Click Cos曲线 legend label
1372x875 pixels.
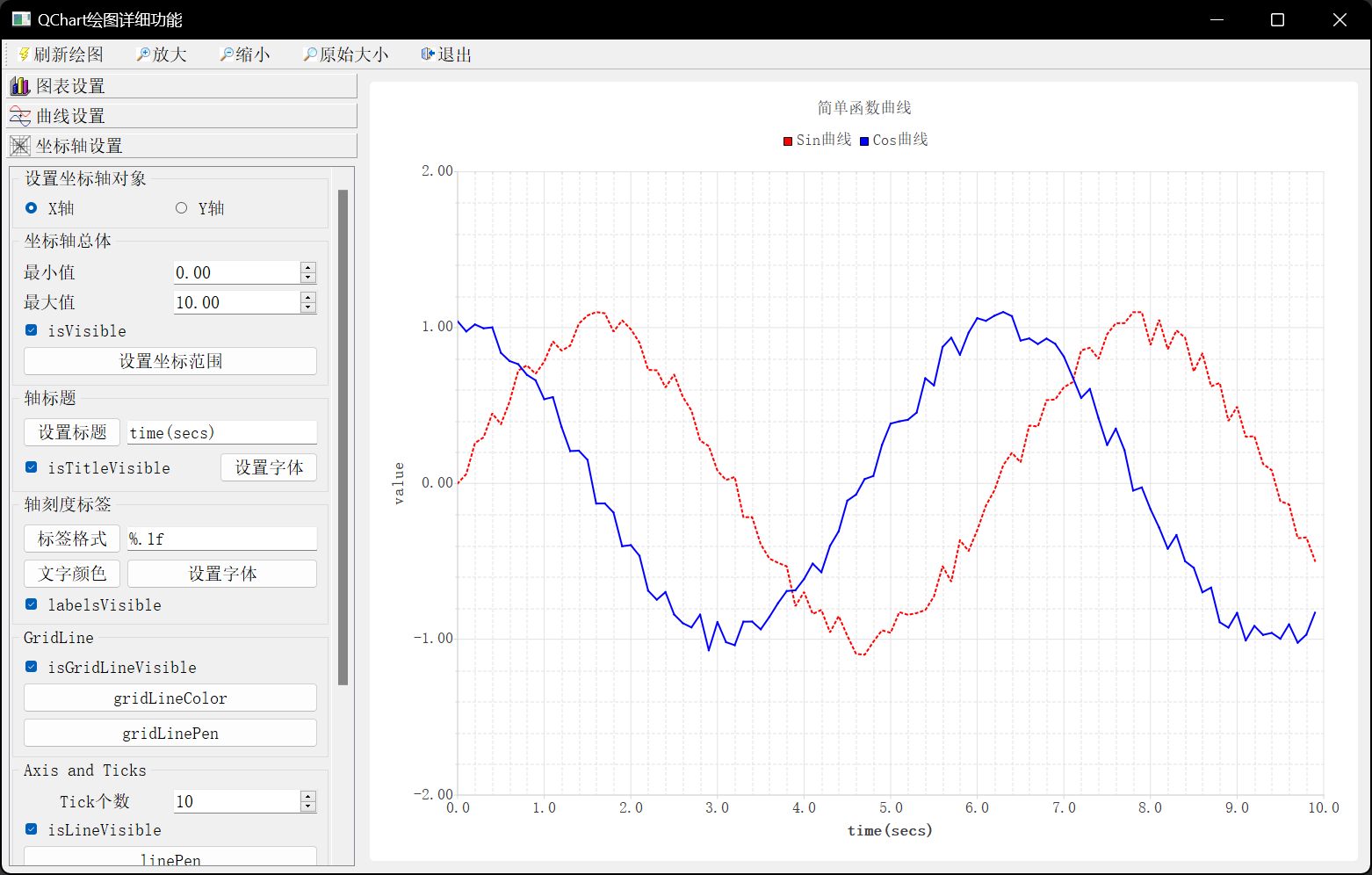click(900, 140)
